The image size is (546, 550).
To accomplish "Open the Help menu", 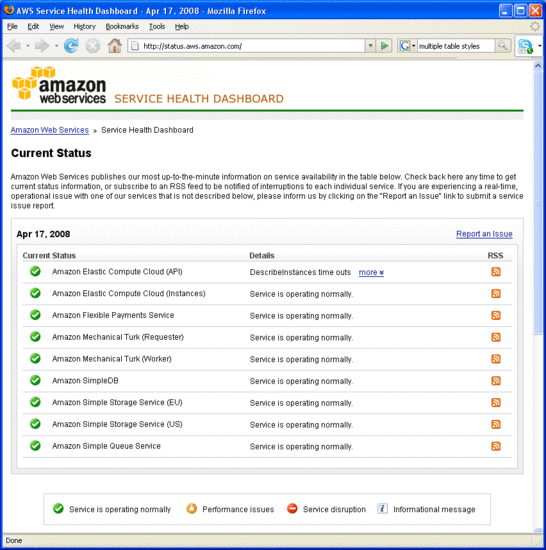I will (x=182, y=27).
